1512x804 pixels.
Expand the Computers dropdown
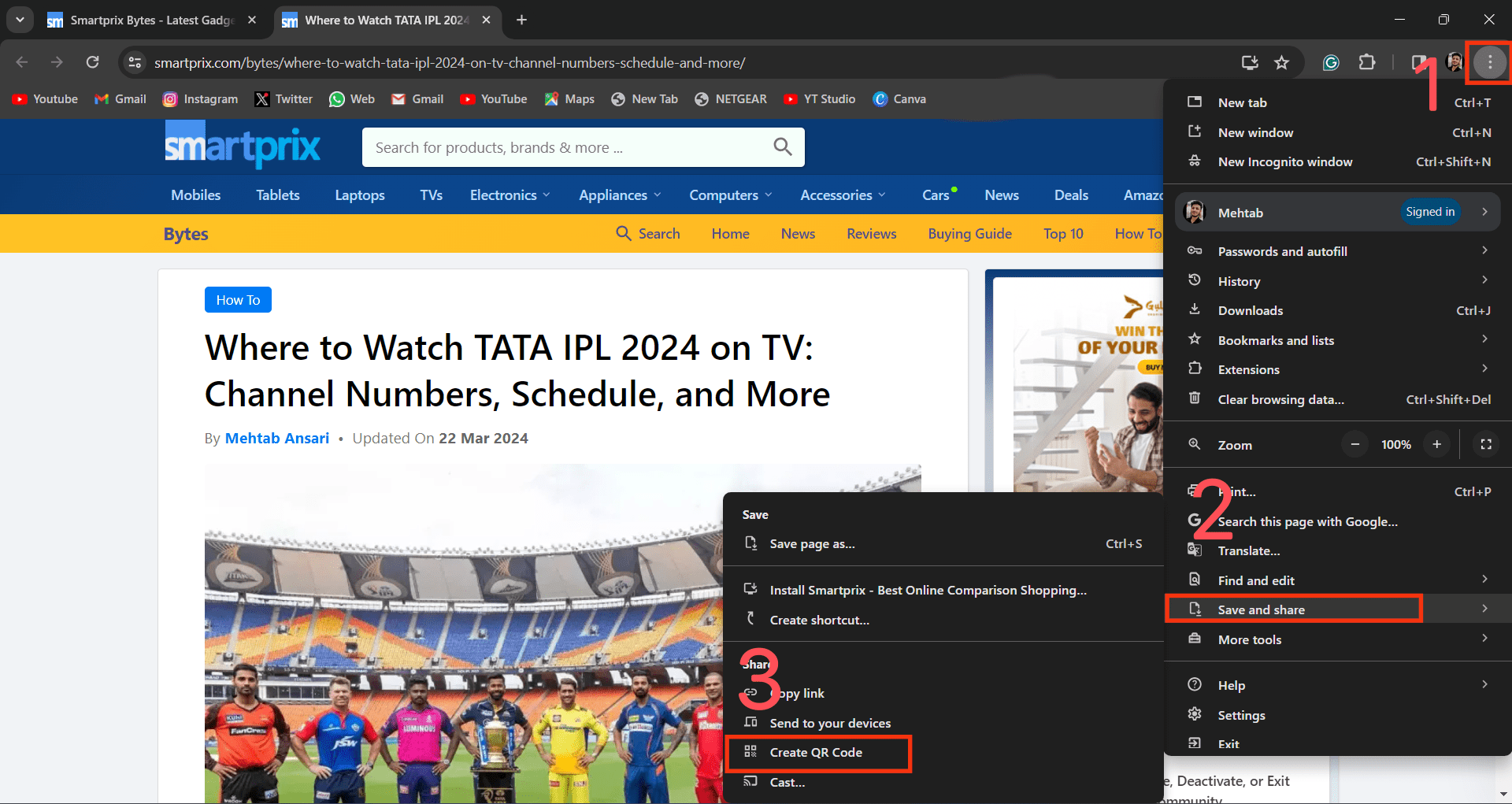tap(731, 195)
